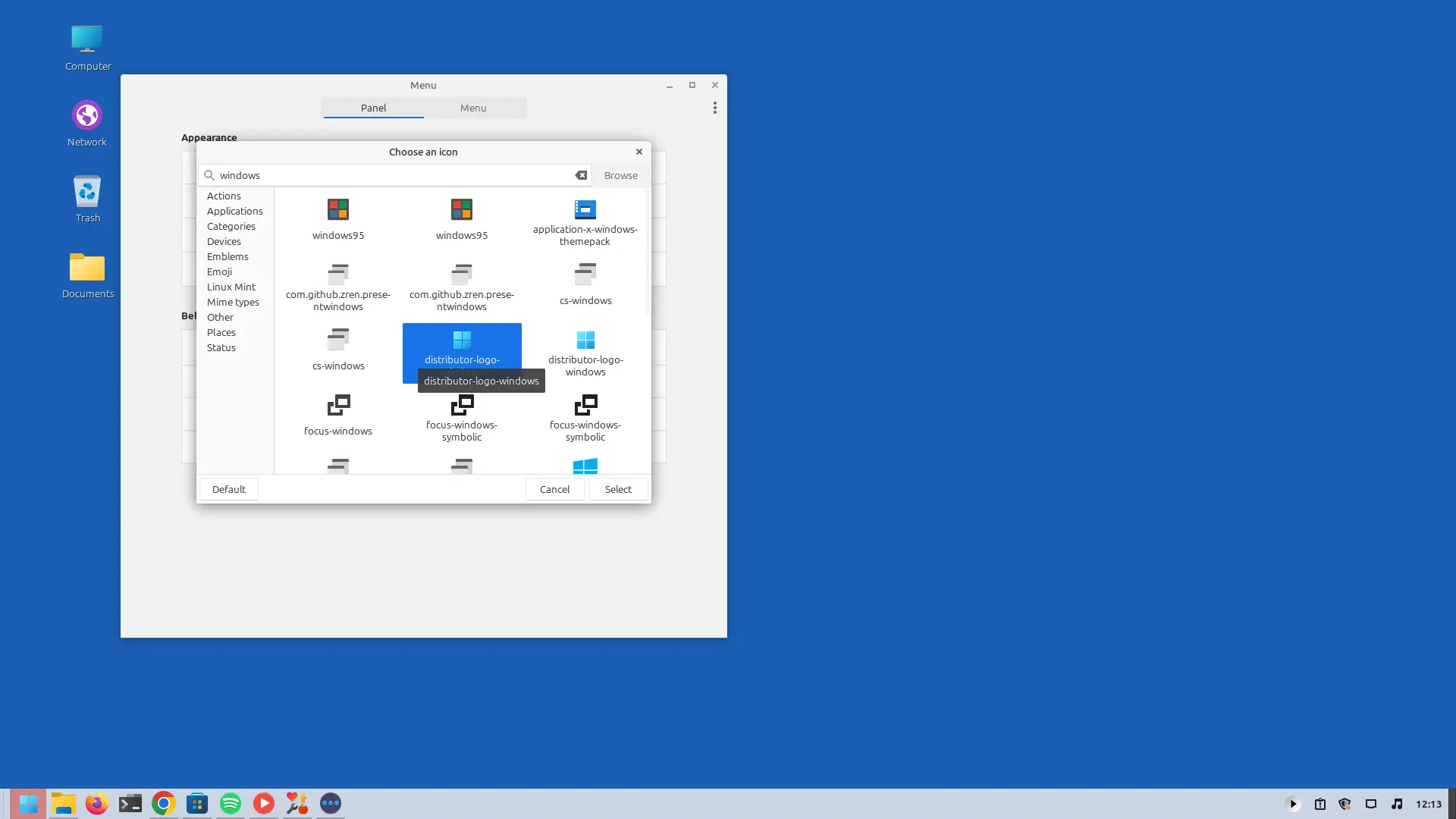Open the software store bag icon
The width and height of the screenshot is (1456, 819).
(x=197, y=804)
